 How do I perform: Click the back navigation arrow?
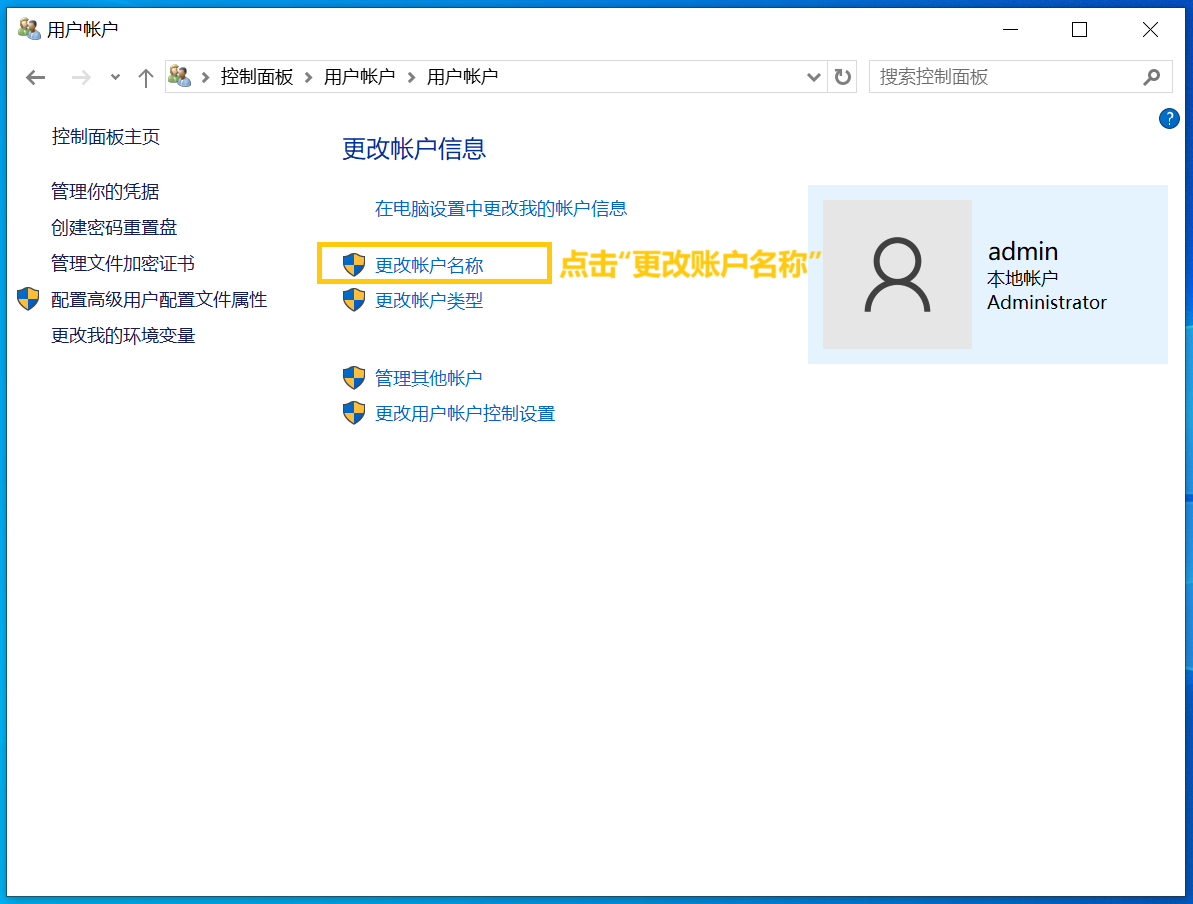35,76
